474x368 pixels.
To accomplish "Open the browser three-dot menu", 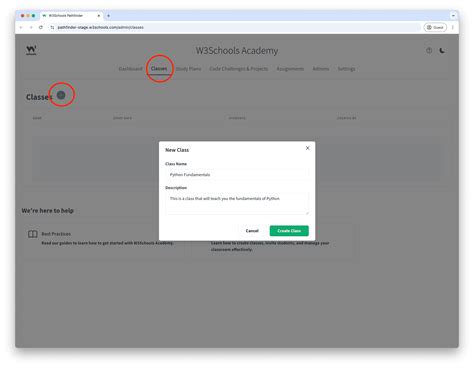I will pos(453,27).
